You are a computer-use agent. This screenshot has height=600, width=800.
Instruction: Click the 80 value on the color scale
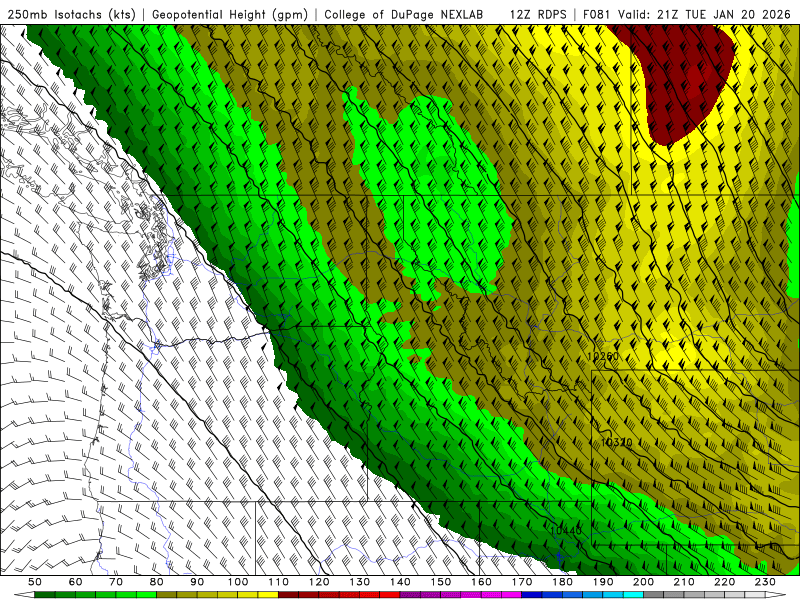[x=157, y=582]
